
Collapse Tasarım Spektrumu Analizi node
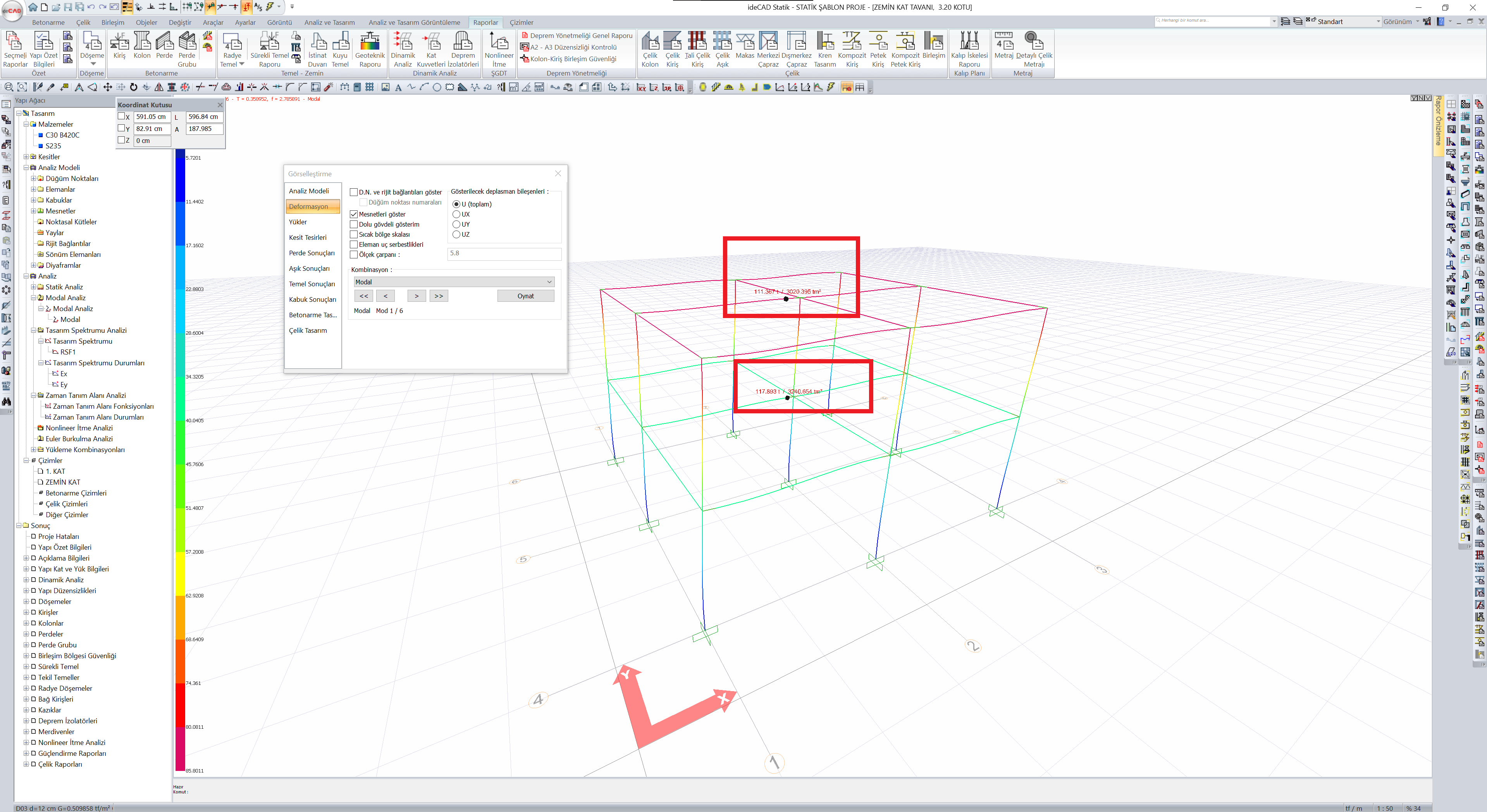coord(33,330)
